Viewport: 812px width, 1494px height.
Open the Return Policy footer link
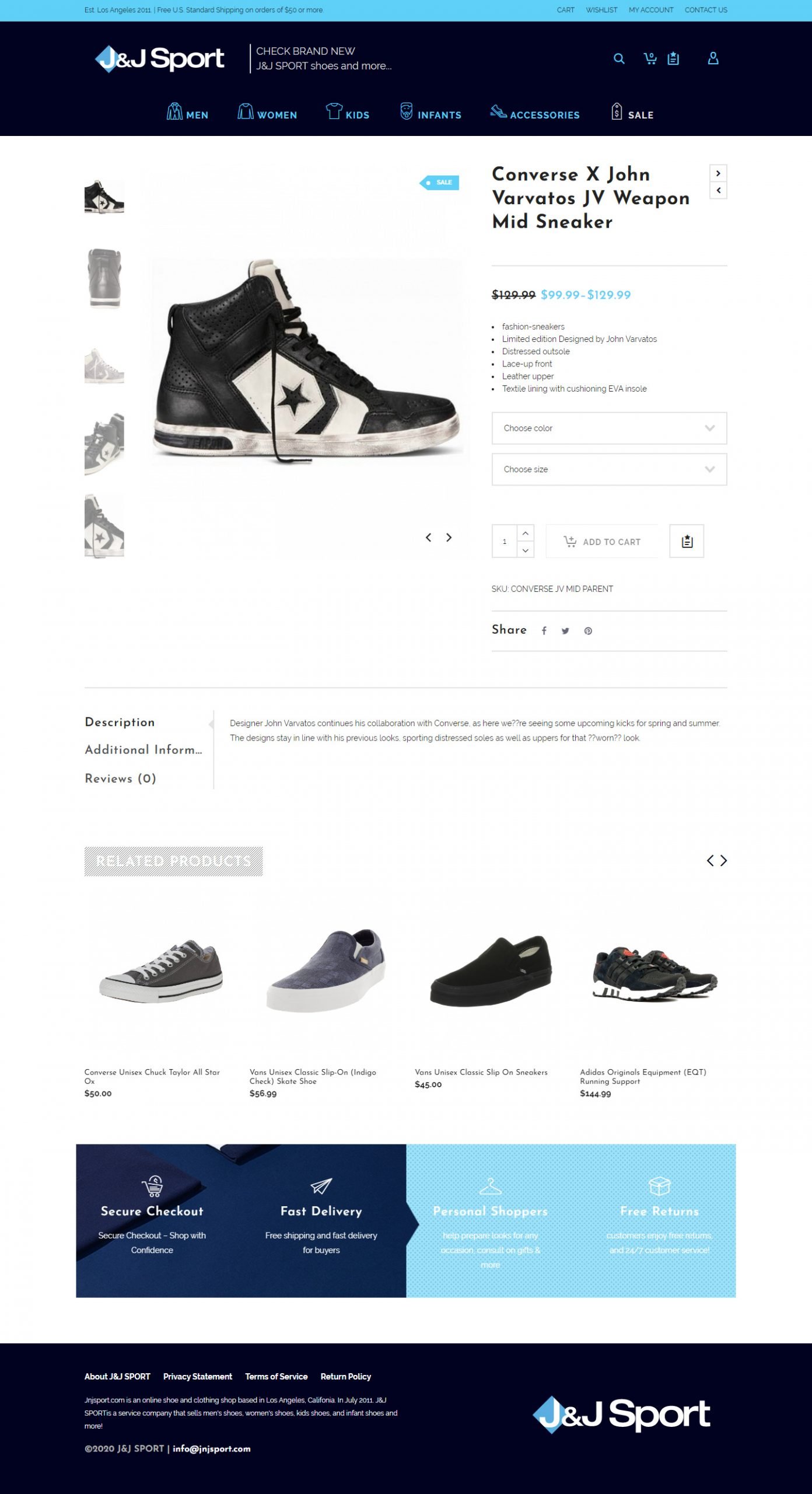(x=345, y=1376)
